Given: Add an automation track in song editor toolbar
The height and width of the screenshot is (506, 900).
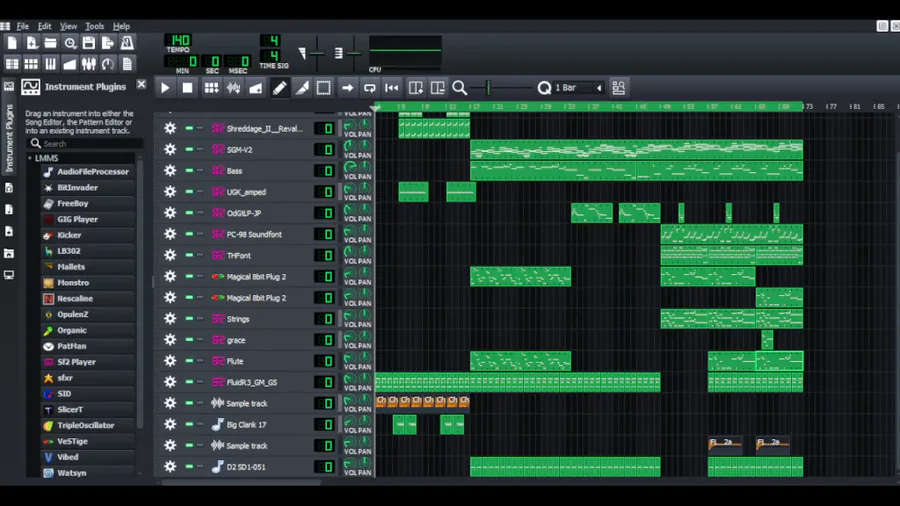Looking at the screenshot, I should point(256,88).
